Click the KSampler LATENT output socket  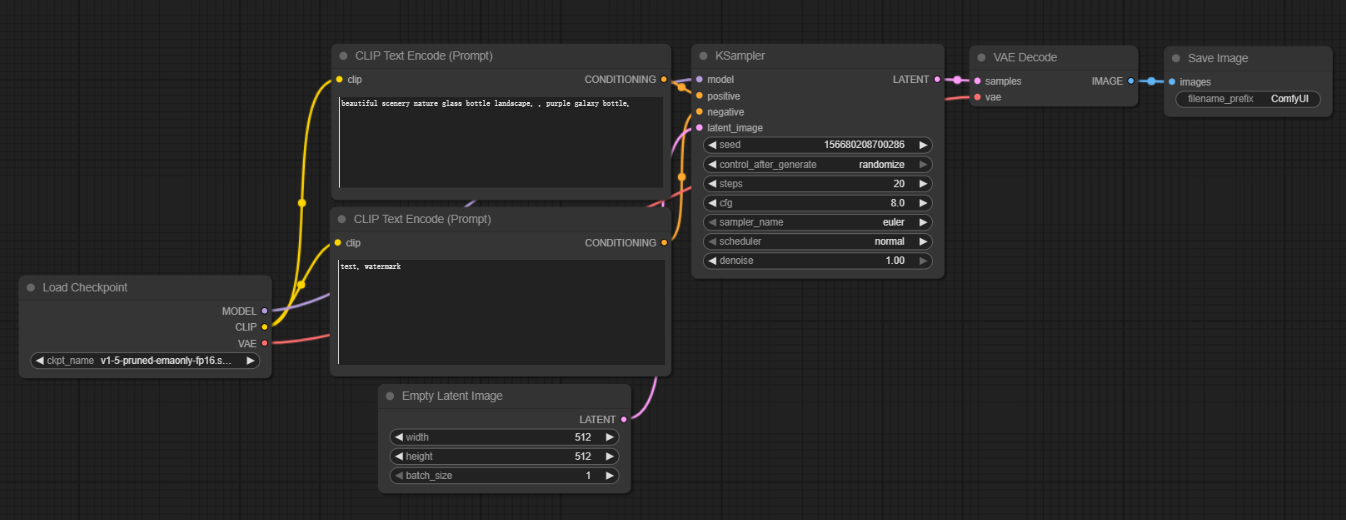click(937, 79)
